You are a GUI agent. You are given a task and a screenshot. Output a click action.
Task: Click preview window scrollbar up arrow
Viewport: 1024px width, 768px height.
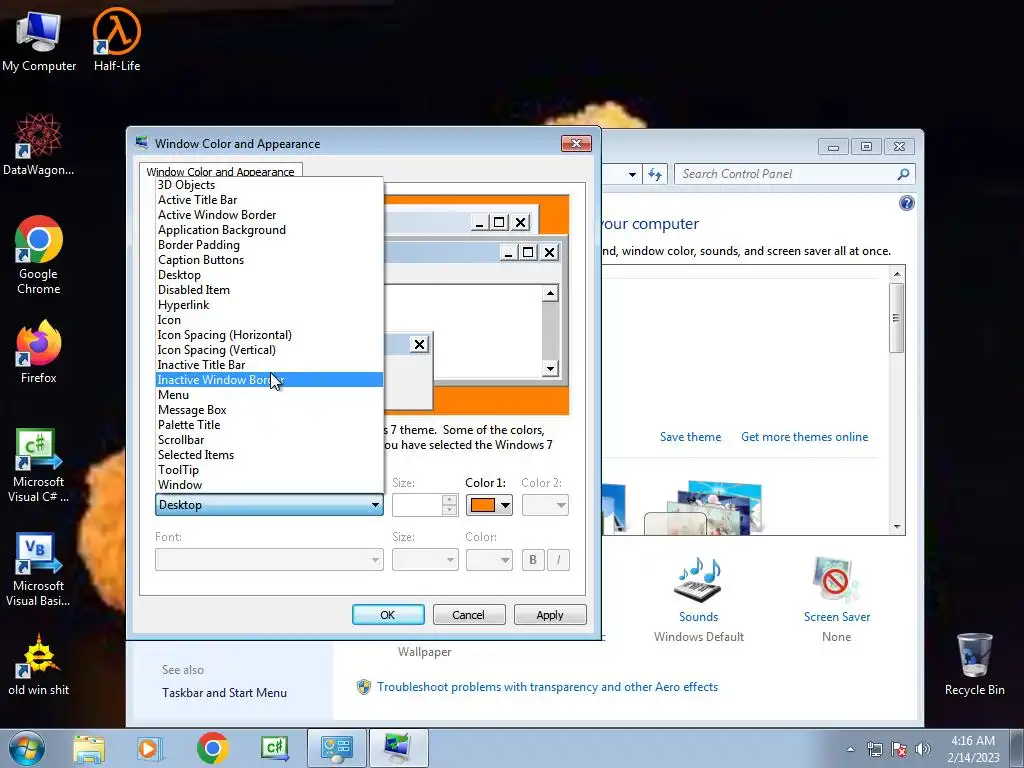click(x=550, y=293)
